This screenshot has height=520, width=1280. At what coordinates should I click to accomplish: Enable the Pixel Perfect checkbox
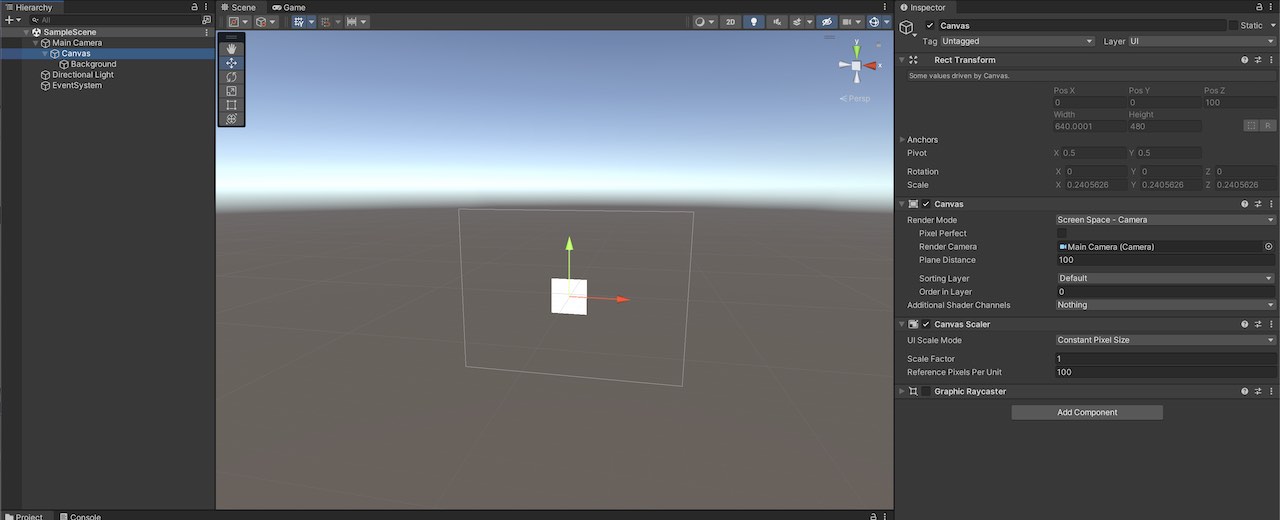pyautogui.click(x=1062, y=233)
